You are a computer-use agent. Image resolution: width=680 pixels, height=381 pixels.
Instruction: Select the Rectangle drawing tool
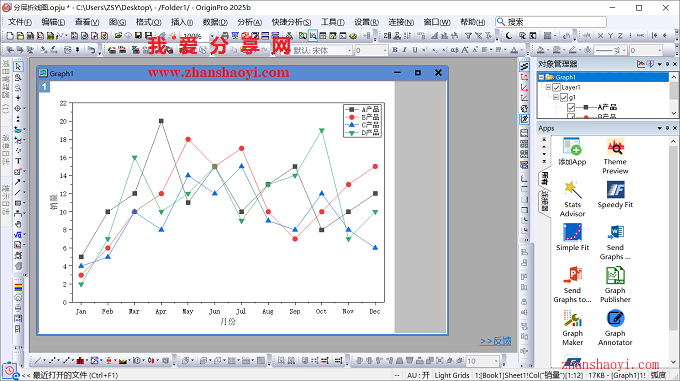(x=18, y=203)
